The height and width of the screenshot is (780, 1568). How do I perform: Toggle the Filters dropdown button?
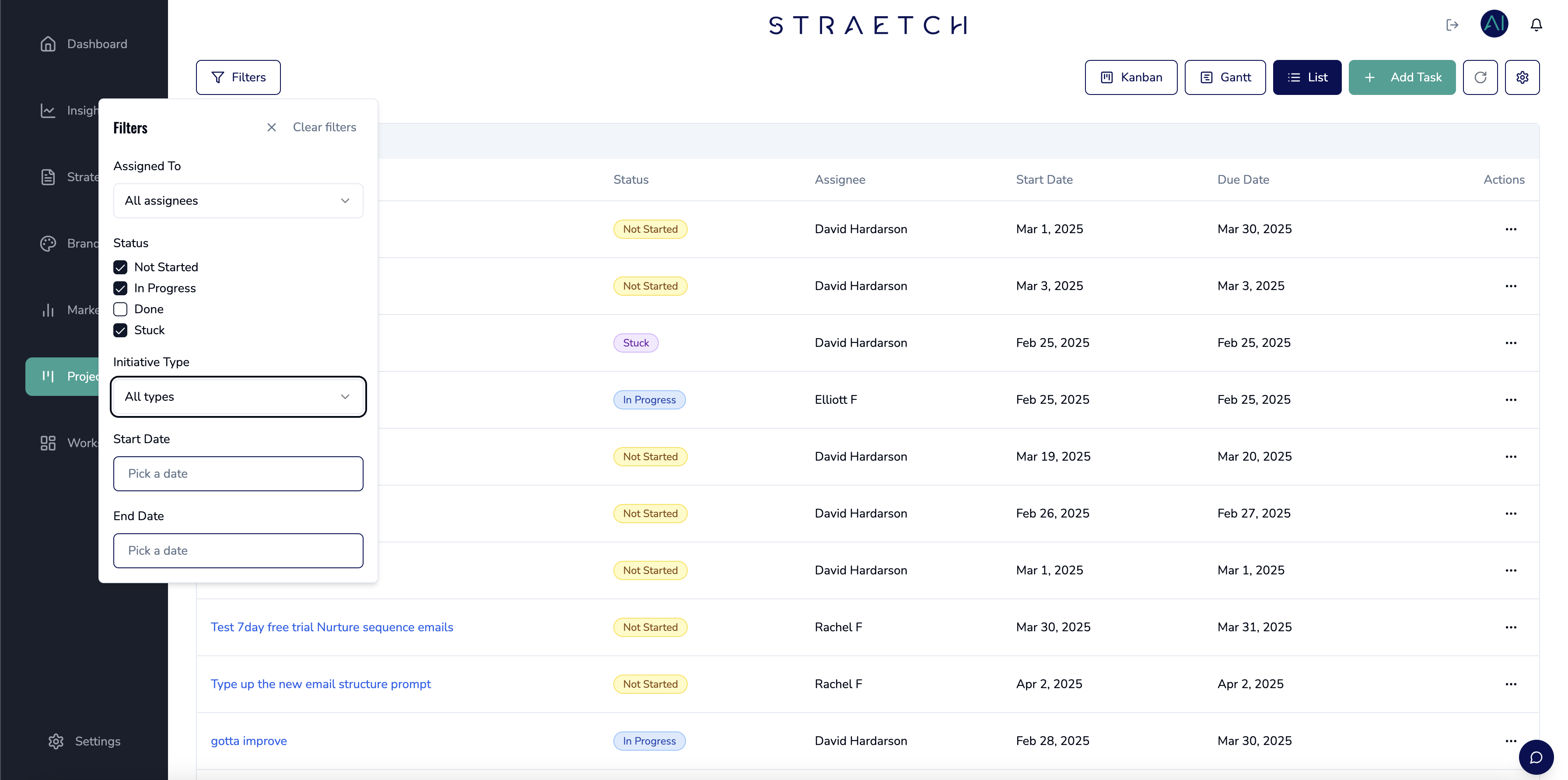coord(238,77)
